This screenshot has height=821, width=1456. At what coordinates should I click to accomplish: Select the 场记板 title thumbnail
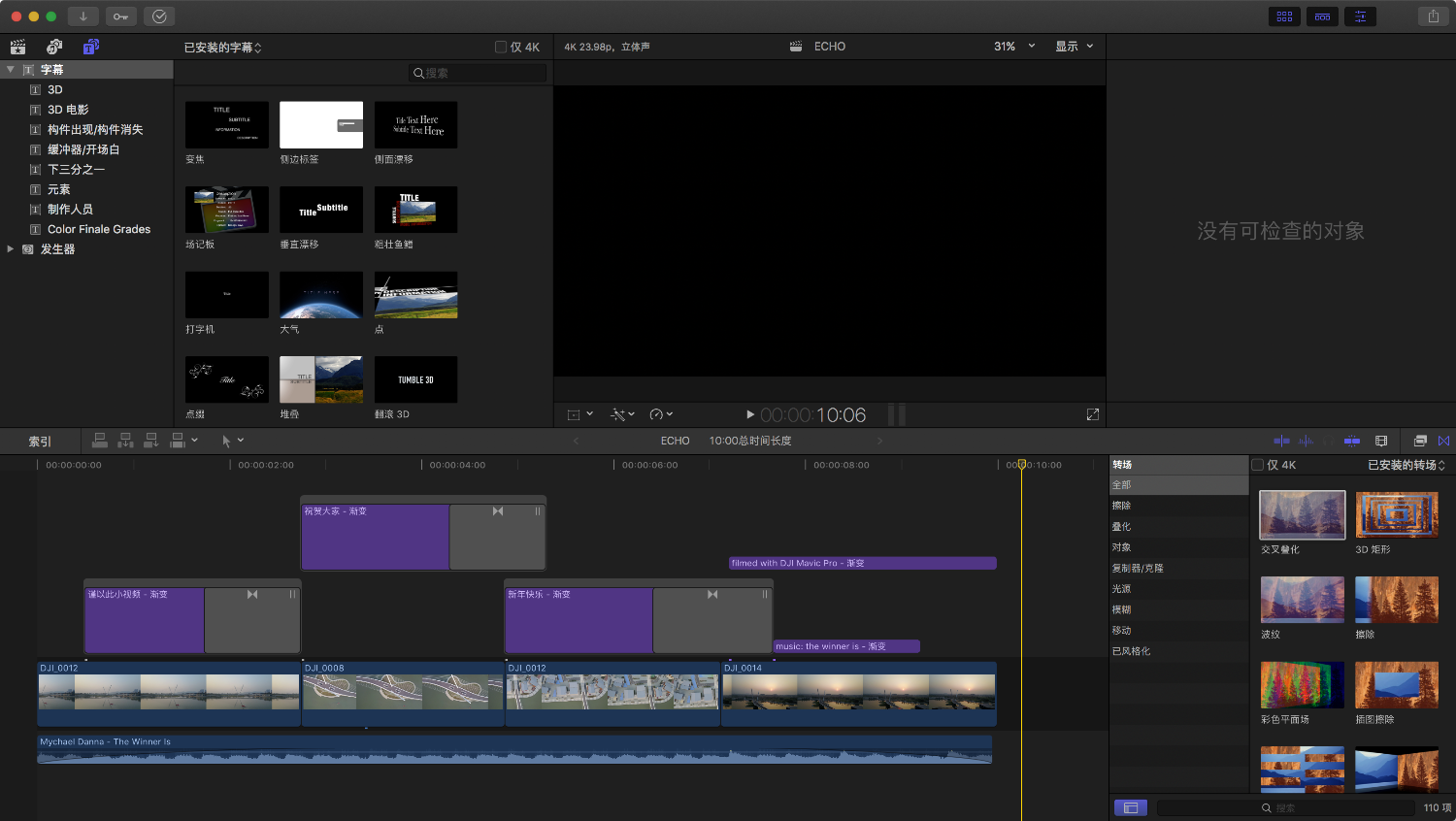point(227,210)
